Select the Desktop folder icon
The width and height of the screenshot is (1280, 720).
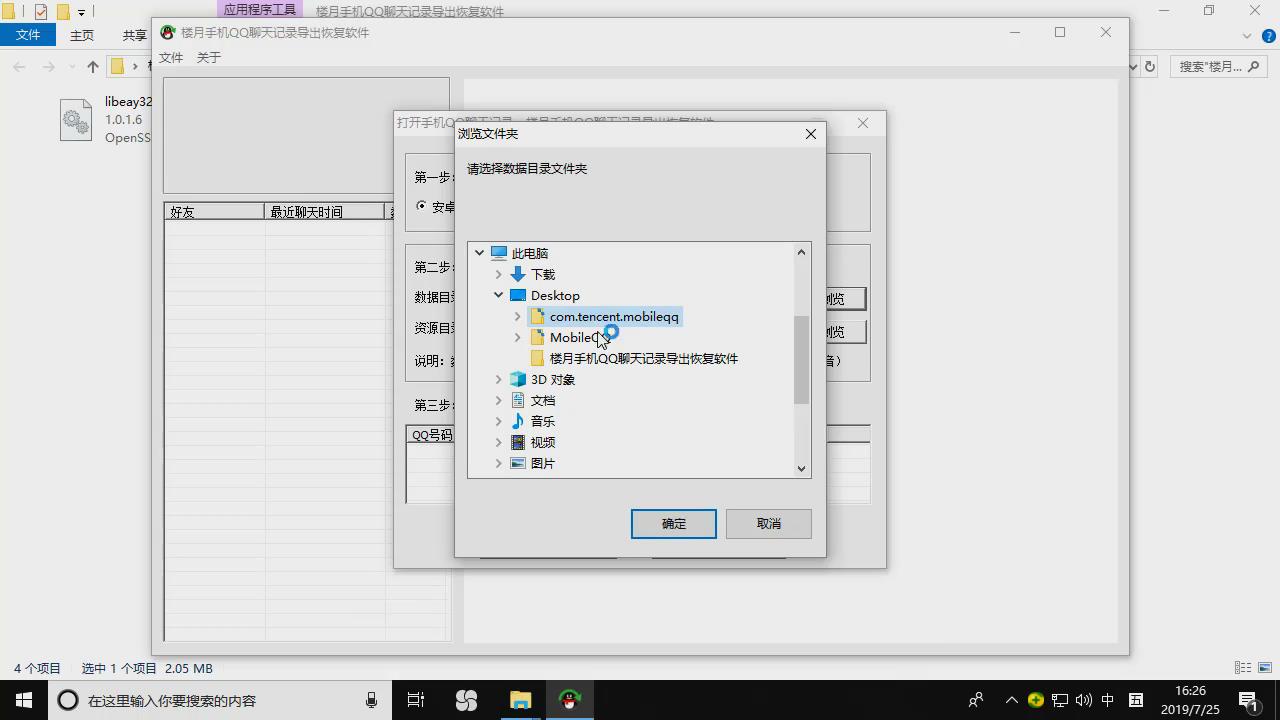(x=518, y=295)
